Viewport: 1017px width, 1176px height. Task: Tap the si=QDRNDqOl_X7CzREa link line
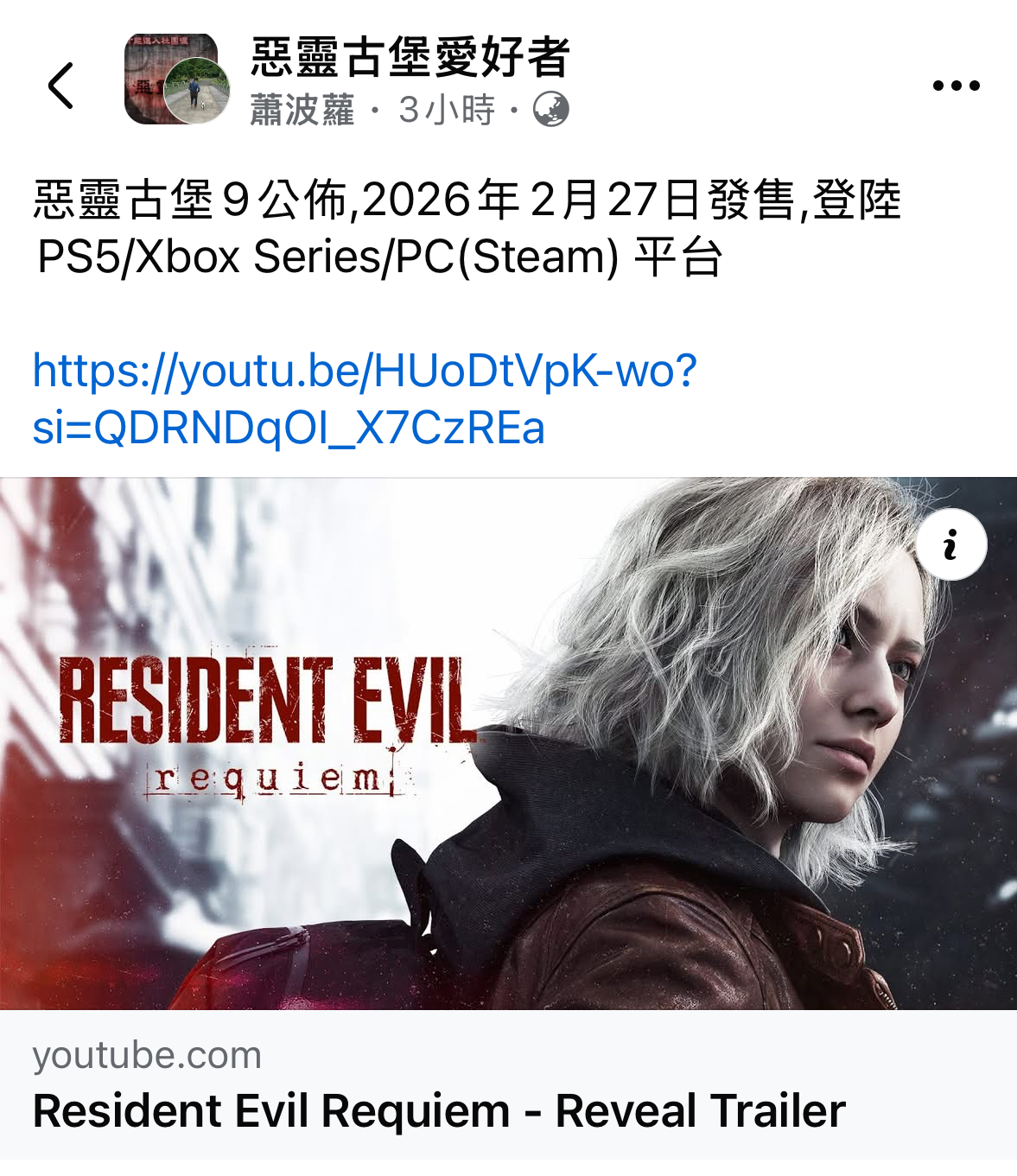(289, 428)
